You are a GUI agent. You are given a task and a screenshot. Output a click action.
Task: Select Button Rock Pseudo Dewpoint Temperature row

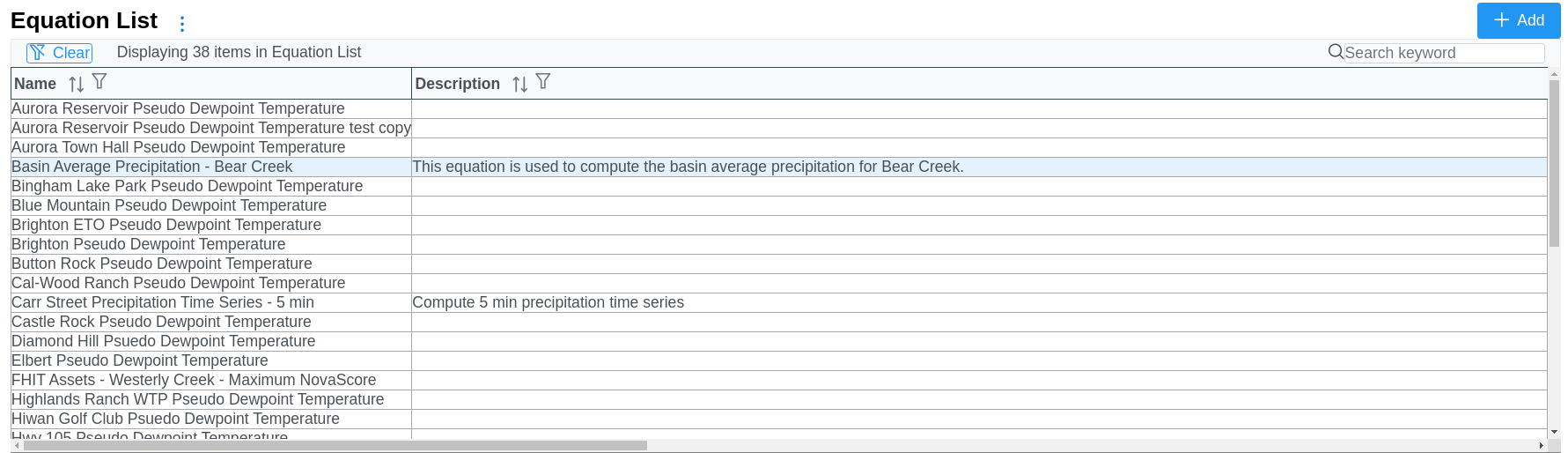click(x=779, y=264)
